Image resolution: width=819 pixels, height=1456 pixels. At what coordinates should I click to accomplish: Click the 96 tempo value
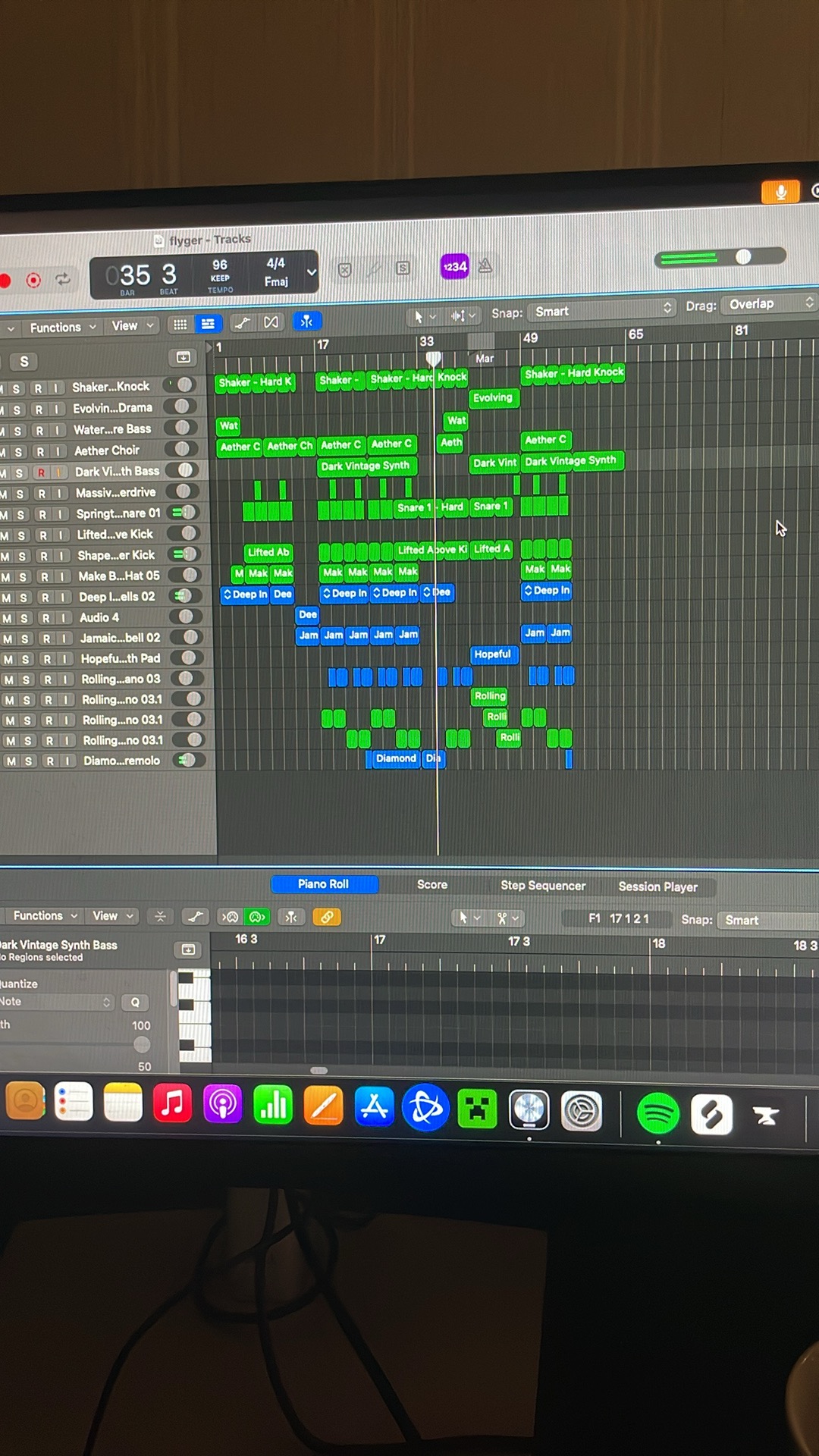(220, 265)
